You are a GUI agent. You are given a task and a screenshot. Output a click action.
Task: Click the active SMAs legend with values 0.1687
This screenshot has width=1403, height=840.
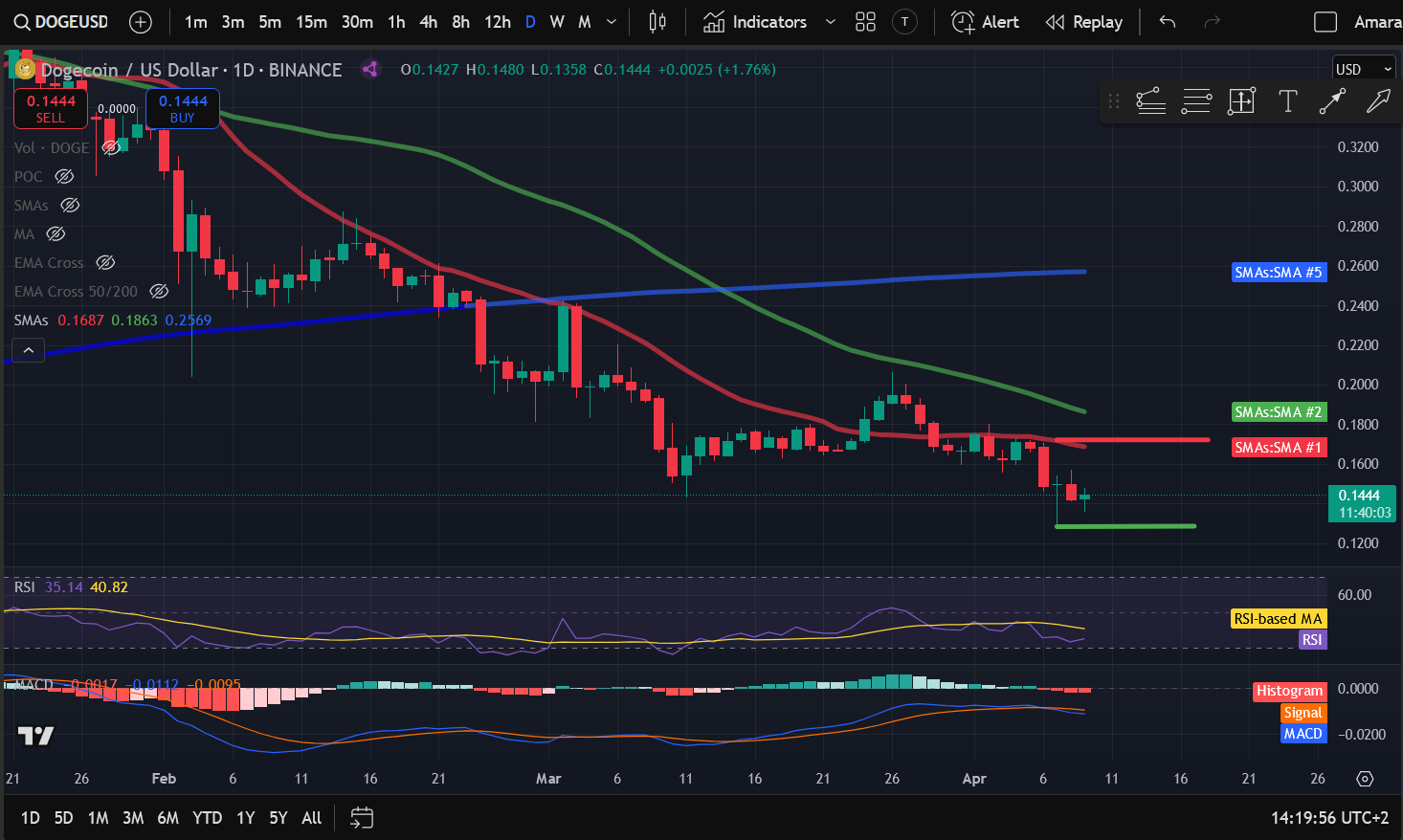coord(113,320)
